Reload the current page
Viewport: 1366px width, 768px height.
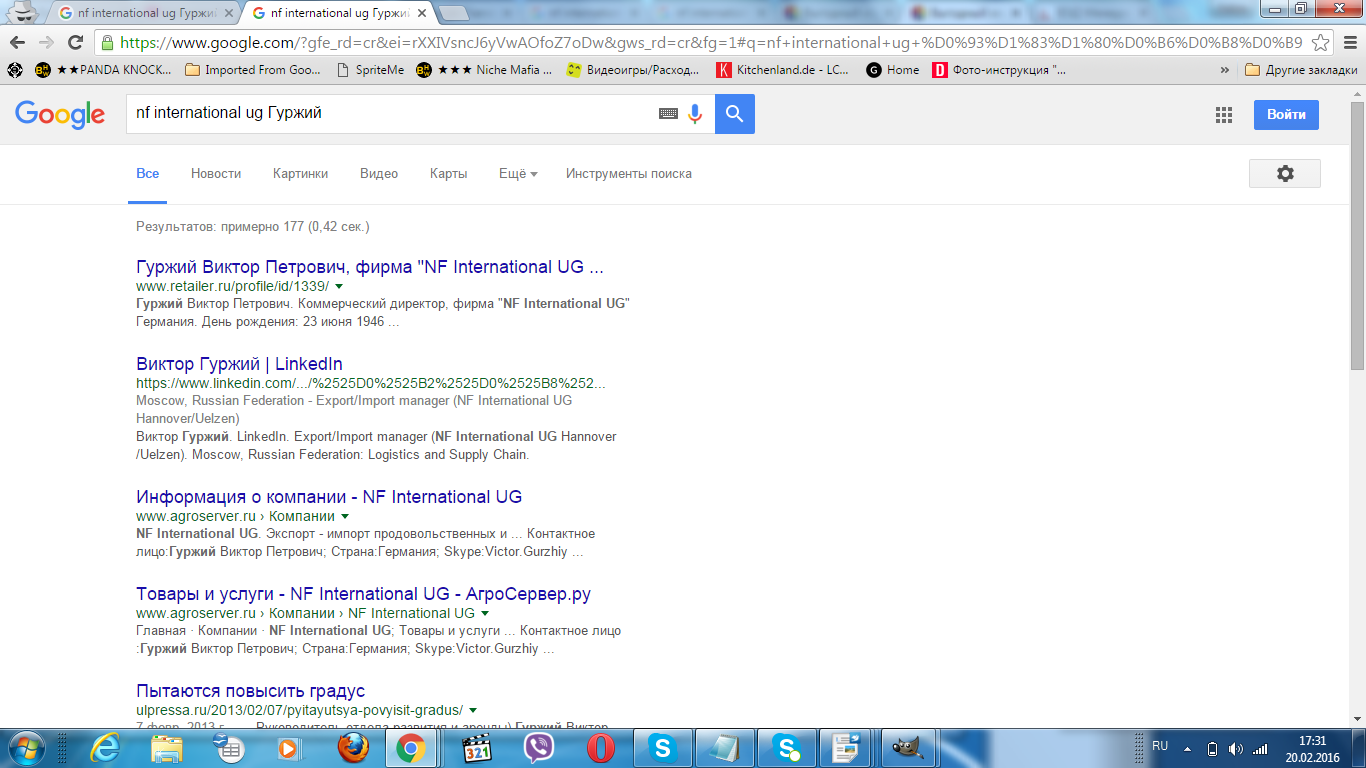[75, 42]
